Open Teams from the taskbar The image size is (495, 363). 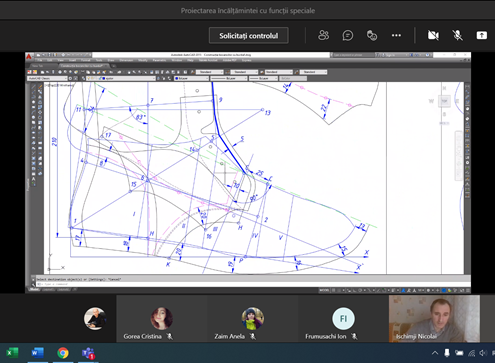click(88, 353)
